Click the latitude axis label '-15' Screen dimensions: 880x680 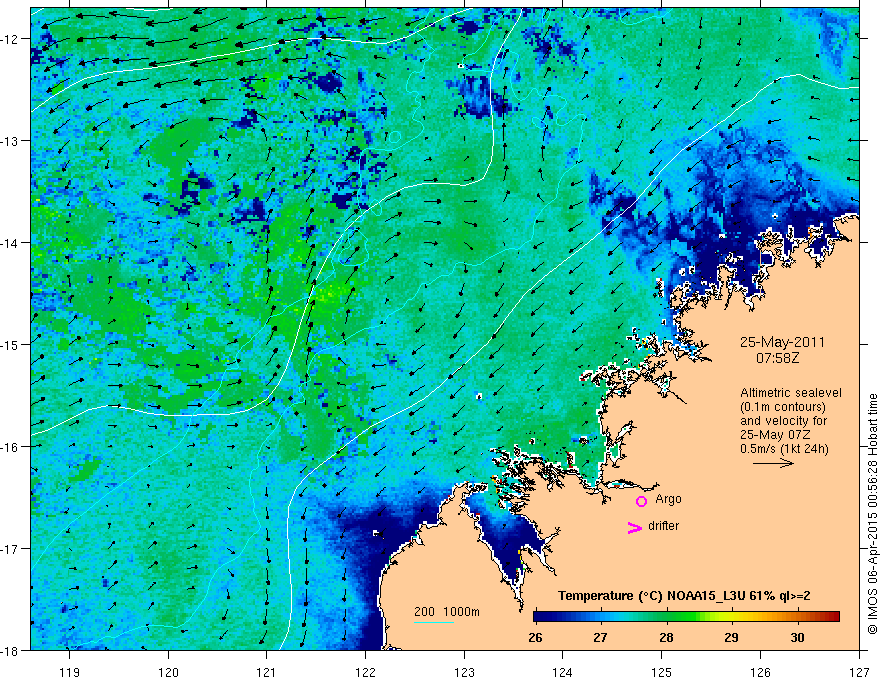[10, 344]
